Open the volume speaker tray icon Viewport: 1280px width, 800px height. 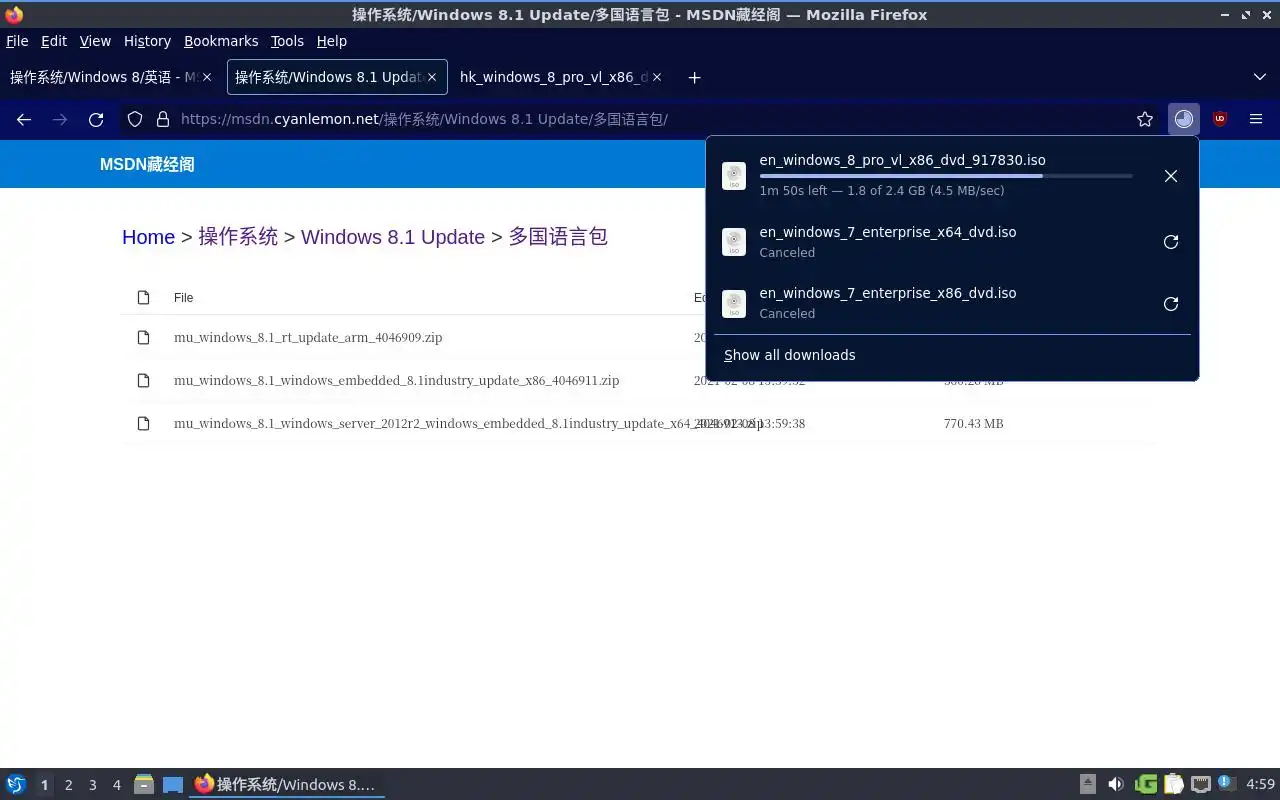coord(1116,785)
